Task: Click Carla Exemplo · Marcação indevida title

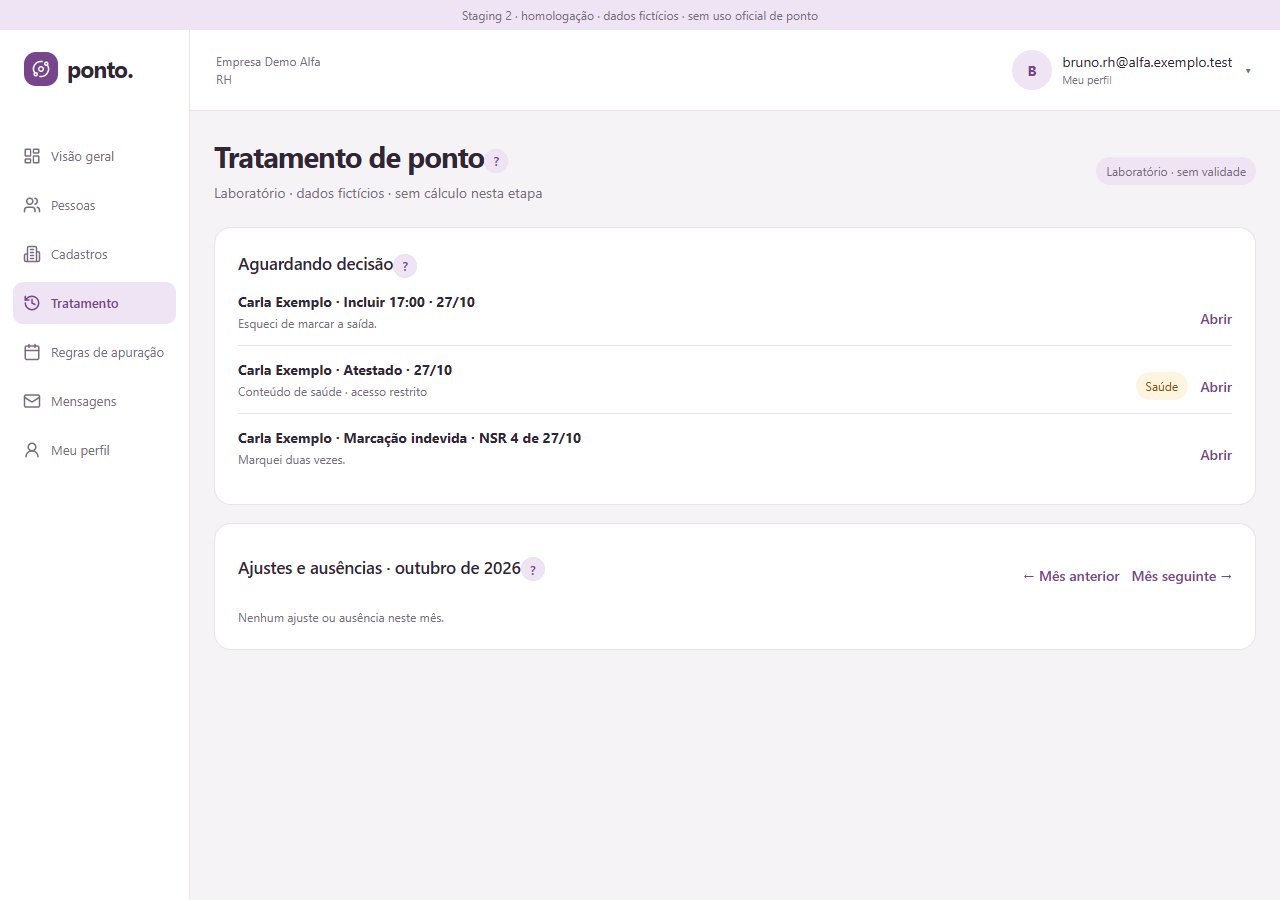Action: click(409, 438)
